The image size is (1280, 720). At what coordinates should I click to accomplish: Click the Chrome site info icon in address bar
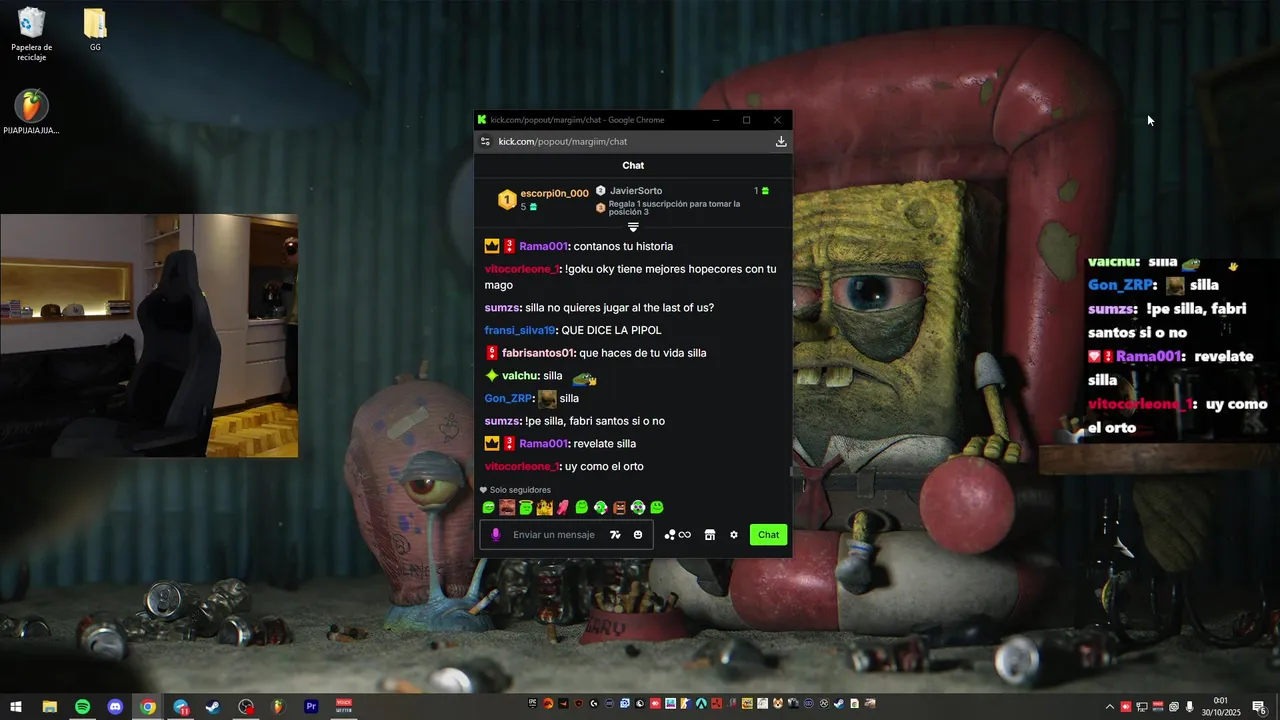[485, 142]
